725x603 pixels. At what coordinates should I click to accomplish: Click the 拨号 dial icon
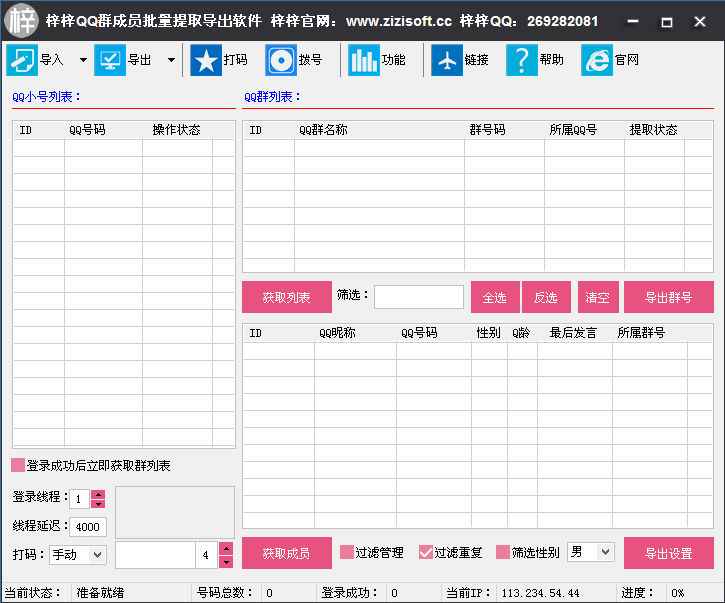[281, 60]
